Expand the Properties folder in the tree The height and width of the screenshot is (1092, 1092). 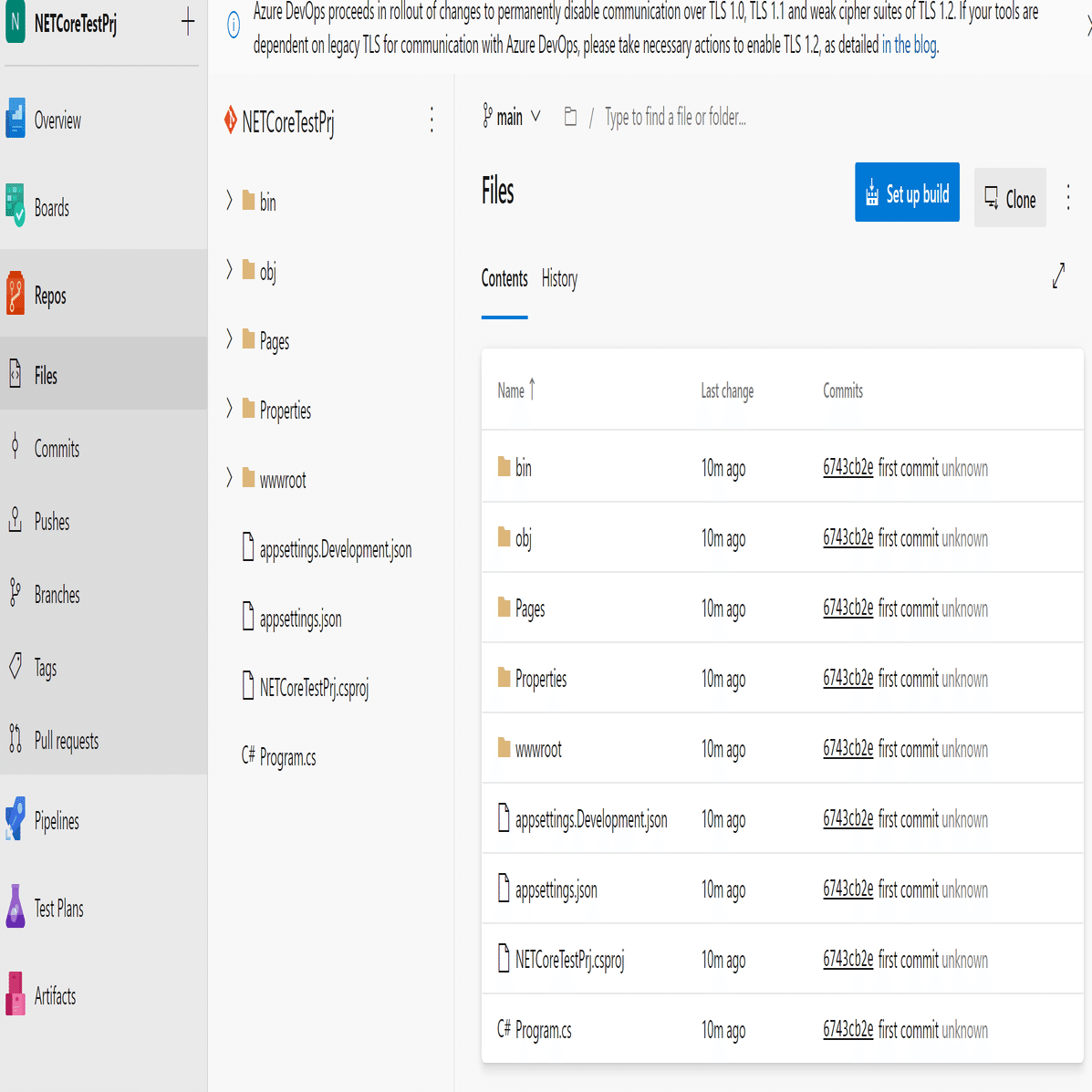pos(229,408)
